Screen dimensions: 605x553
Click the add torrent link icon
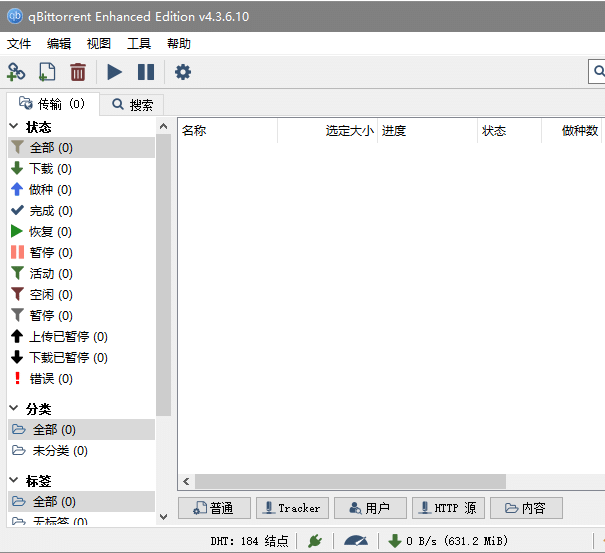pos(16,72)
